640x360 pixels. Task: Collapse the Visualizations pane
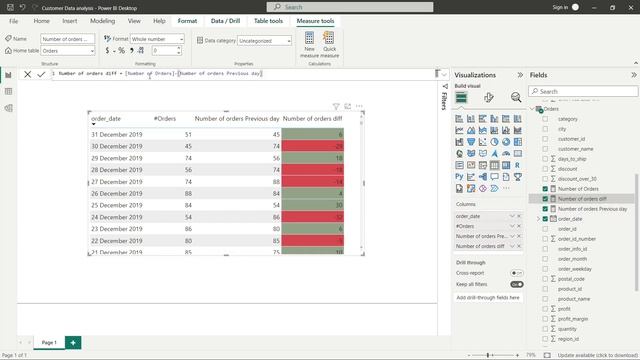tap(520, 75)
